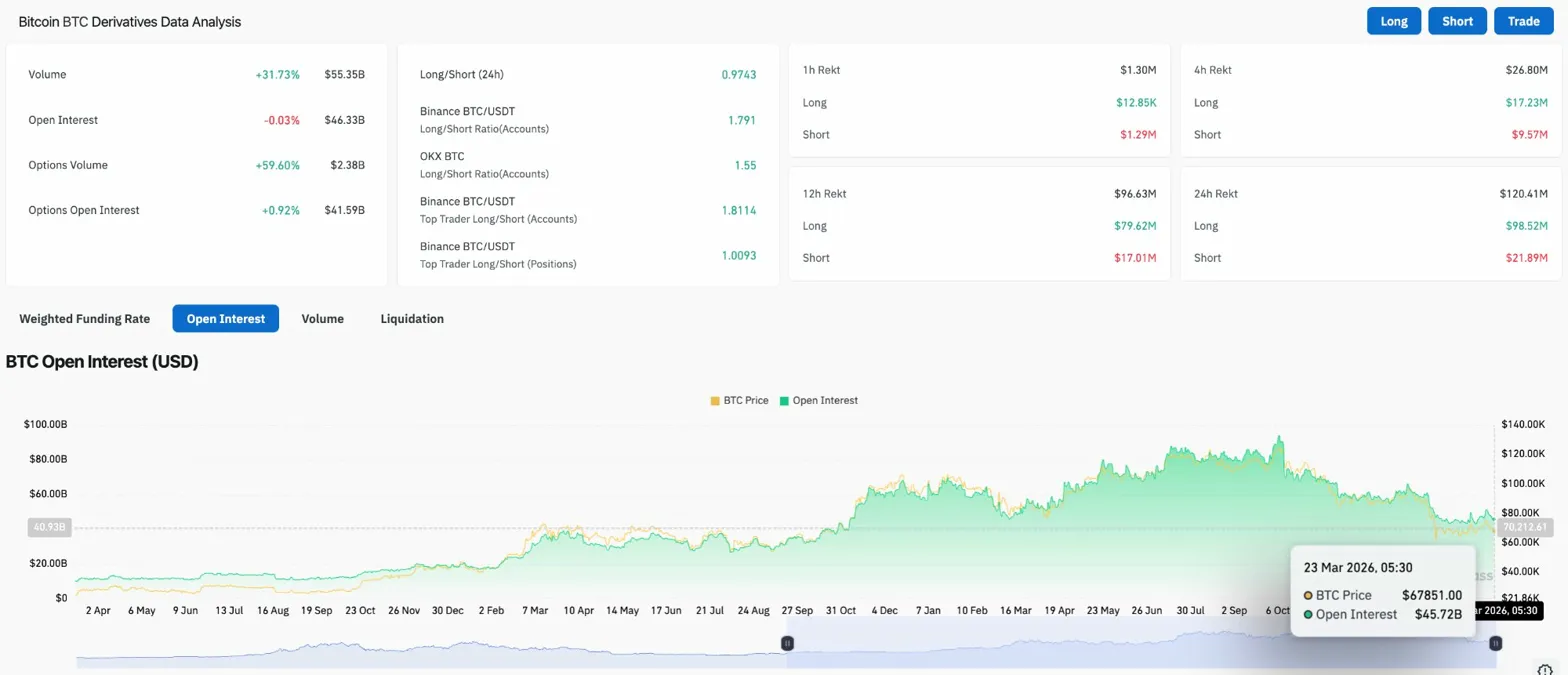Click the Bitcoin BTC Derivatives Data Analysis heading
Viewport: 1568px width, 675px height.
tap(130, 21)
